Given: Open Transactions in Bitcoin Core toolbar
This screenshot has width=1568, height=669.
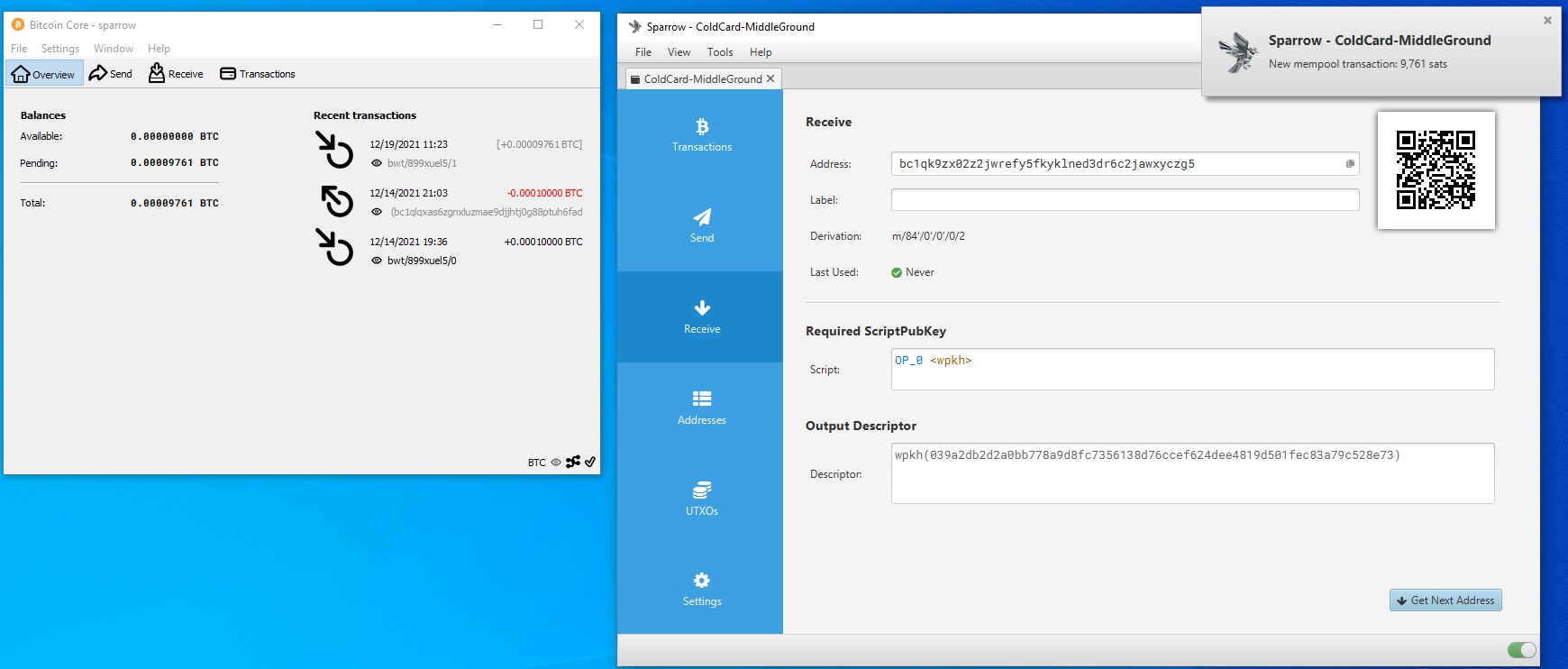Looking at the screenshot, I should (258, 74).
